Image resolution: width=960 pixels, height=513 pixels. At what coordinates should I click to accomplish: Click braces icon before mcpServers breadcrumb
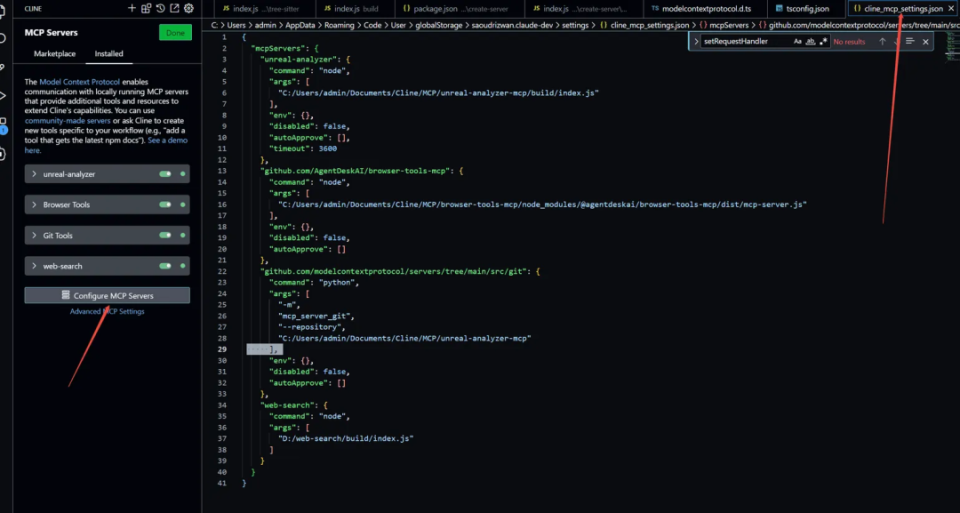(703, 25)
